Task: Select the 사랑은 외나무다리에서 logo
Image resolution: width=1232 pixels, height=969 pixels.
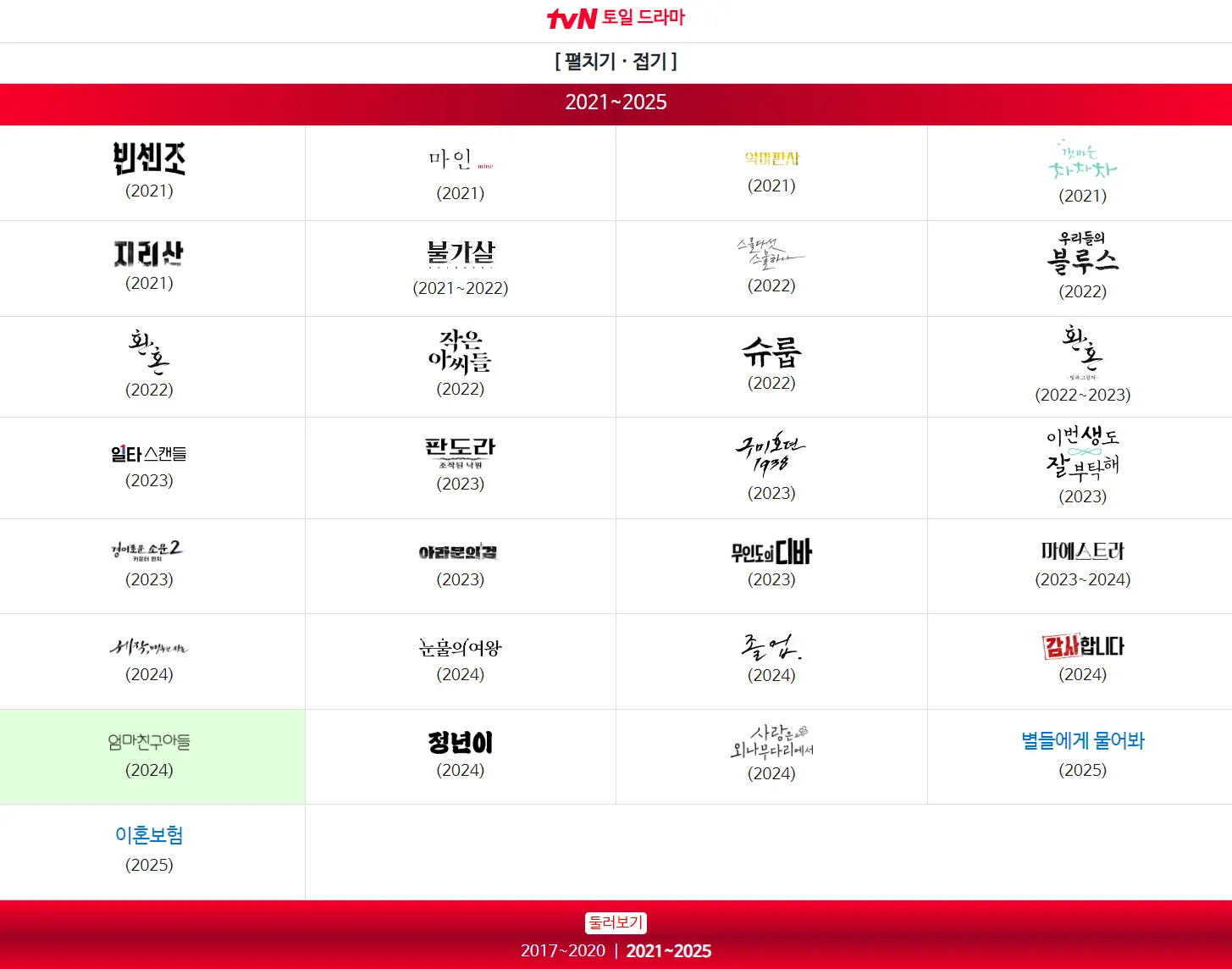Action: pos(771,741)
